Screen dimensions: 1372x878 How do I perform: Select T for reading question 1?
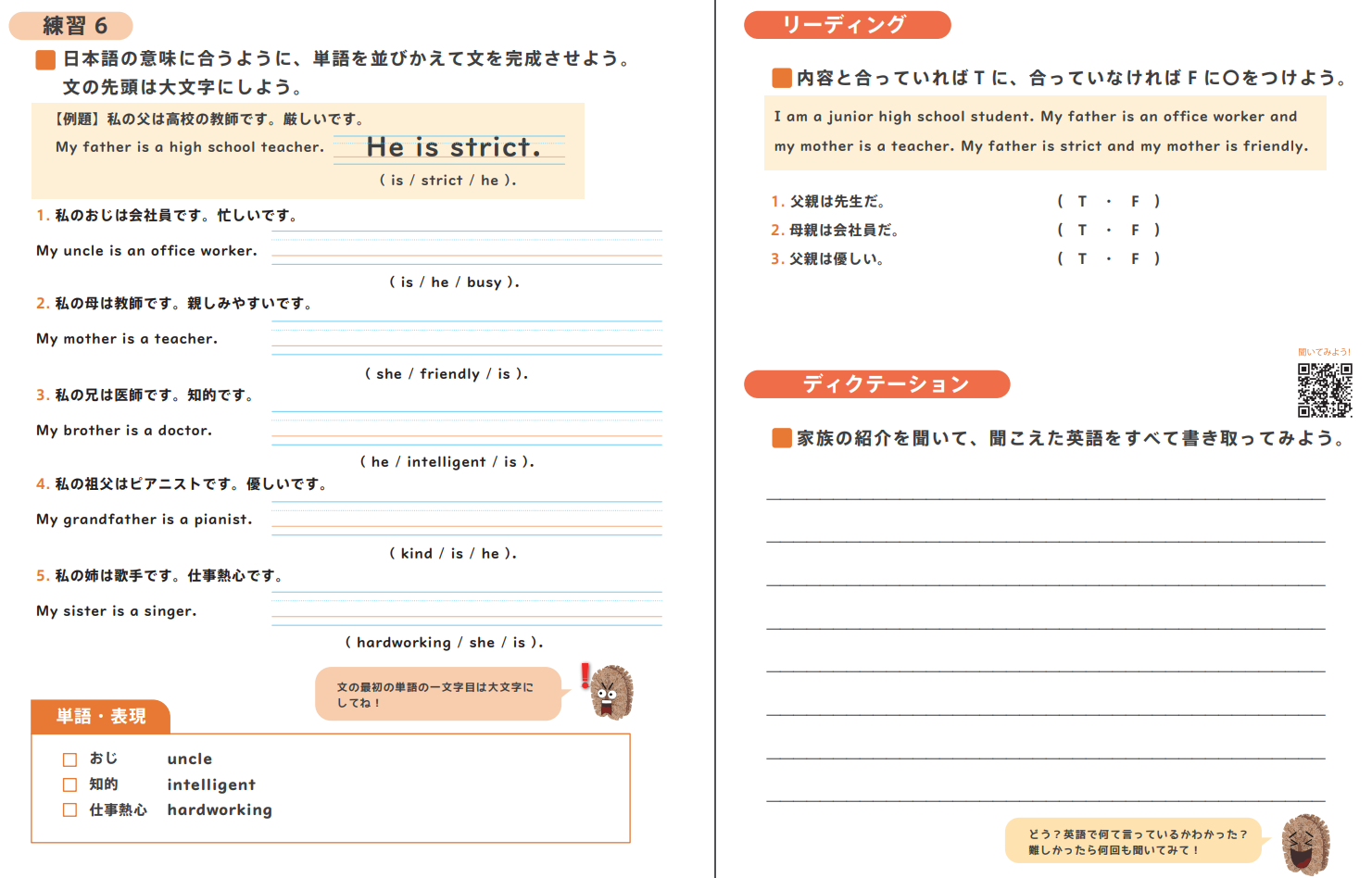click(x=1082, y=201)
